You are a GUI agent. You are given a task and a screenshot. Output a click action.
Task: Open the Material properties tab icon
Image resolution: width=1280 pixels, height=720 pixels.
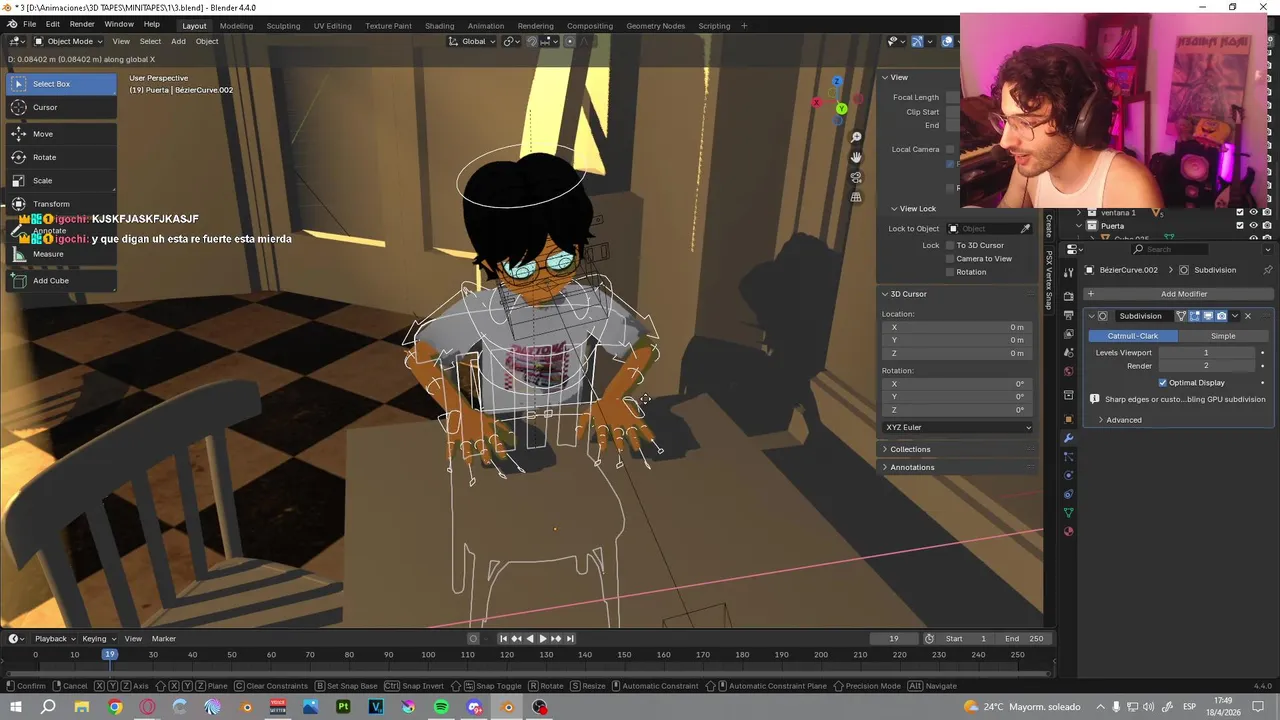1069,531
